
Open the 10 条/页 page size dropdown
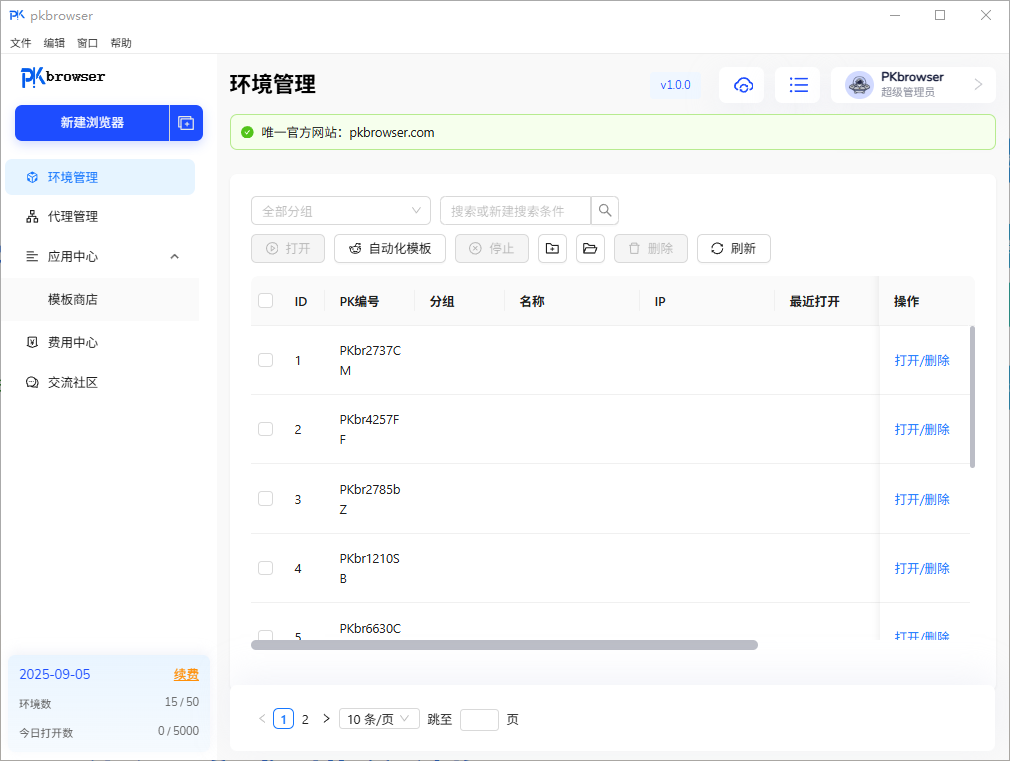379,719
